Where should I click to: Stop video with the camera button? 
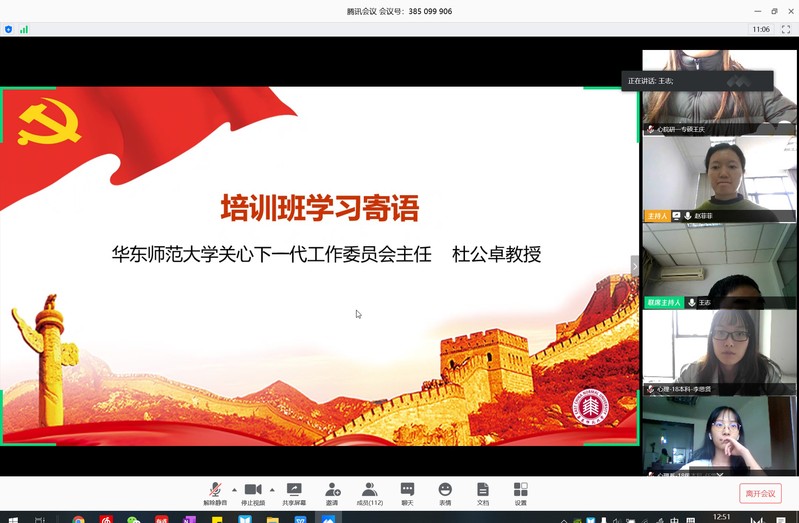tap(253, 490)
